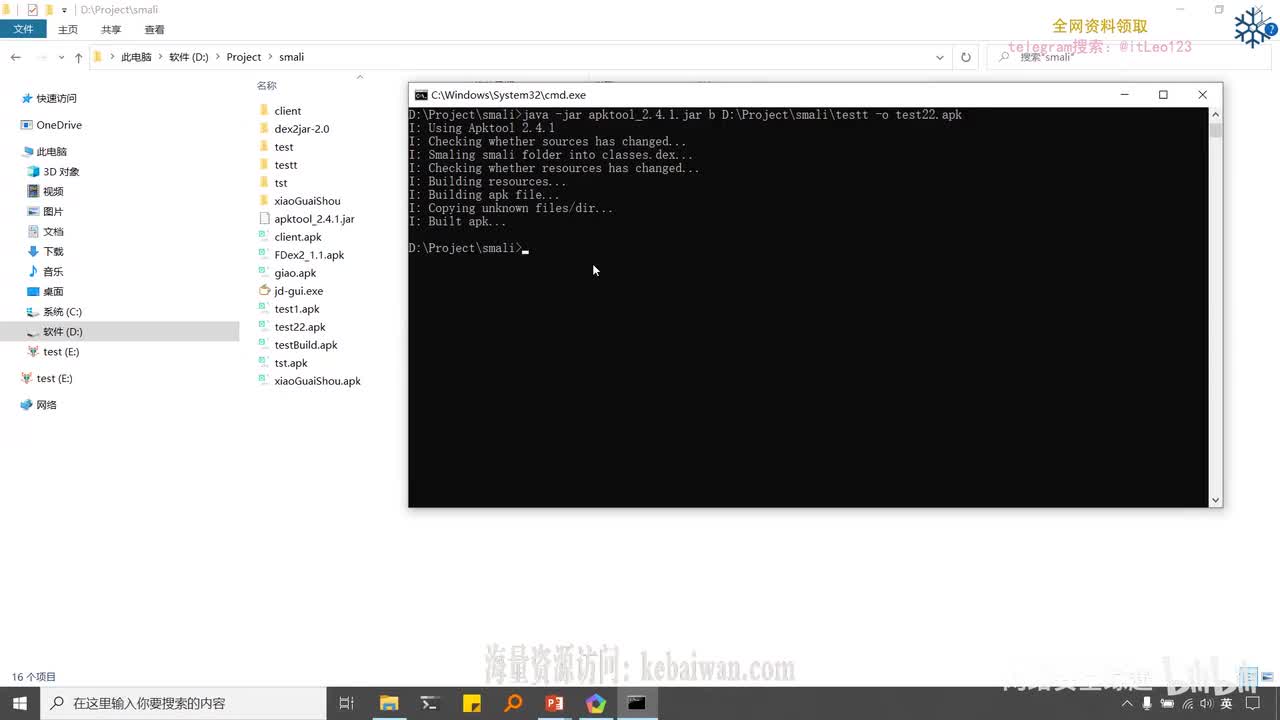Switch to the 主页 ribbon tab
Image resolution: width=1280 pixels, height=720 pixels.
(x=68, y=30)
